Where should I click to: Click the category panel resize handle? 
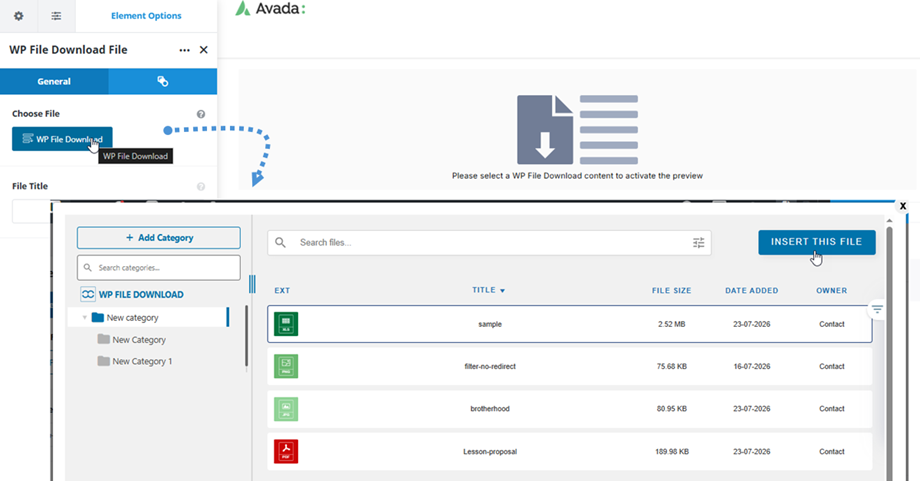tap(252, 284)
